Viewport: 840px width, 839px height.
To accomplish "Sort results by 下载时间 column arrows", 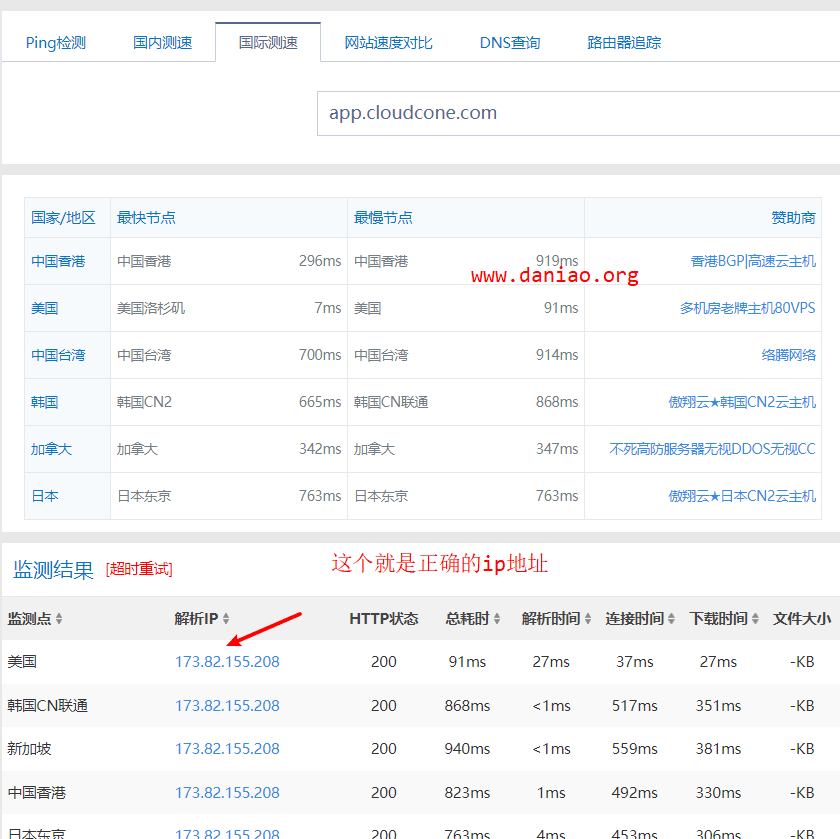I will (x=755, y=619).
